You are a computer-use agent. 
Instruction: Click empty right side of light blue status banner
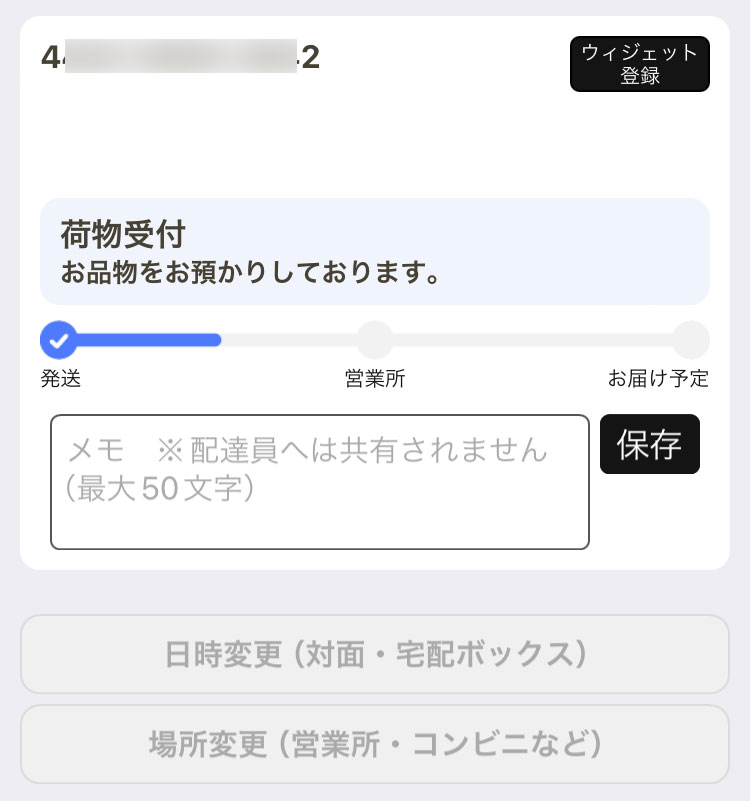(572, 251)
